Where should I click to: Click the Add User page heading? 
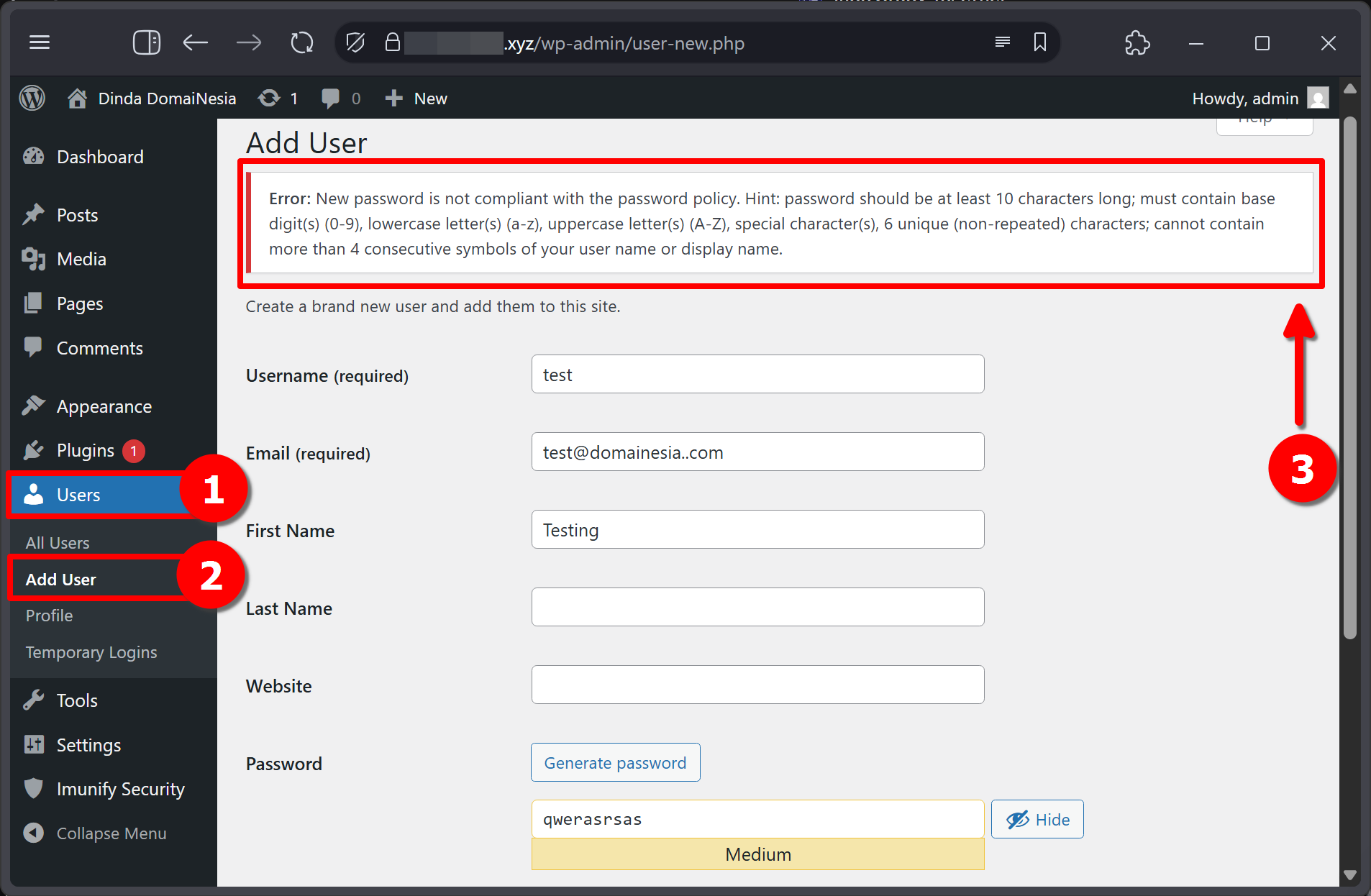(306, 143)
